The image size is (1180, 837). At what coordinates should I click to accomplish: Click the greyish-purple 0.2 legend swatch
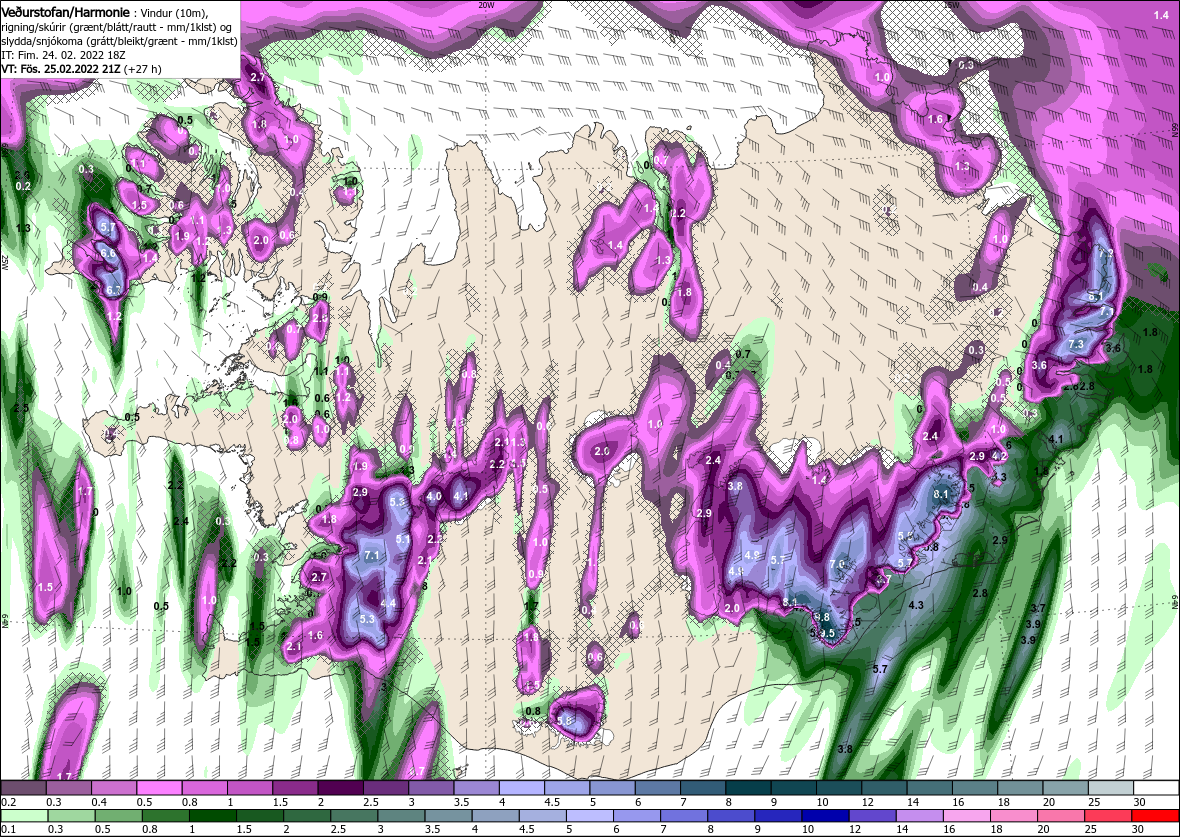click(x=23, y=787)
